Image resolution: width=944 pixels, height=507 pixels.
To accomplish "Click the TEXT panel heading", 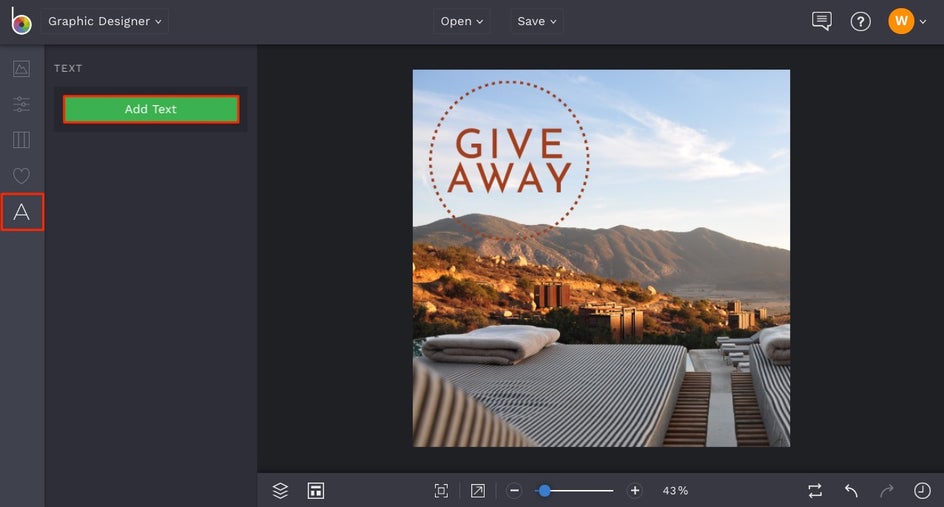I will pyautogui.click(x=68, y=69).
